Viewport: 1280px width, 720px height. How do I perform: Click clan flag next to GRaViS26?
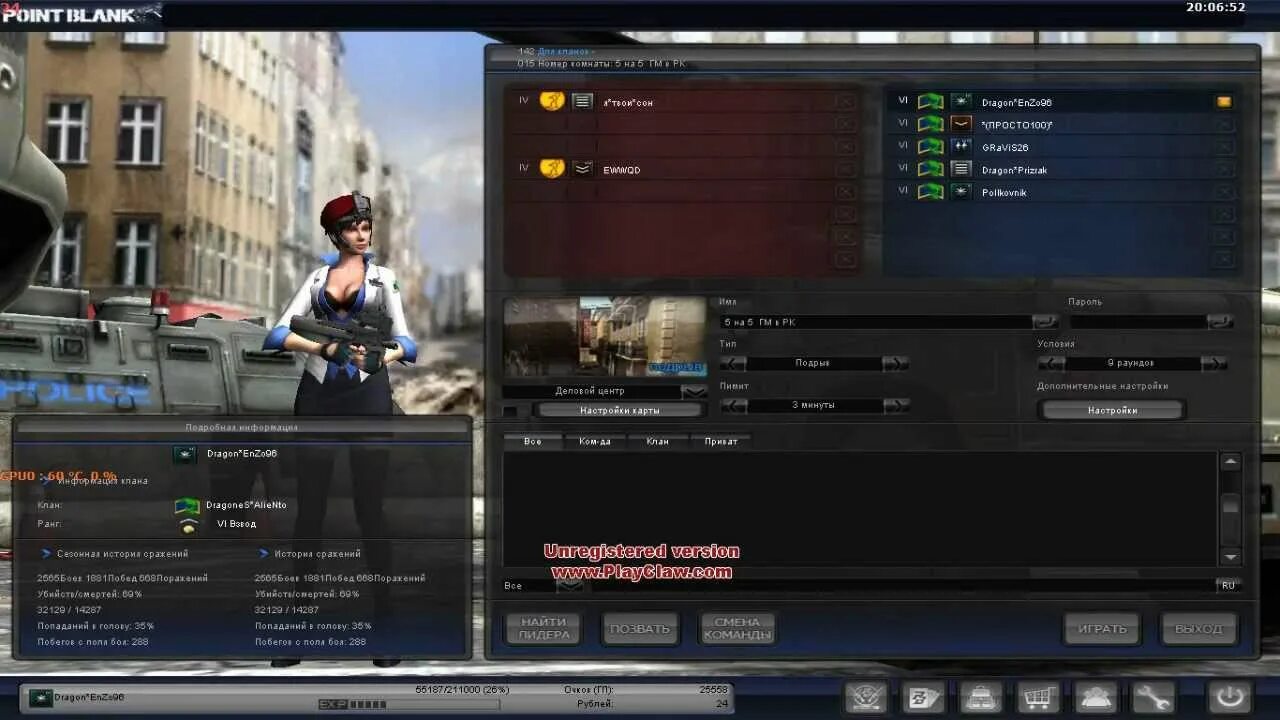(931, 147)
